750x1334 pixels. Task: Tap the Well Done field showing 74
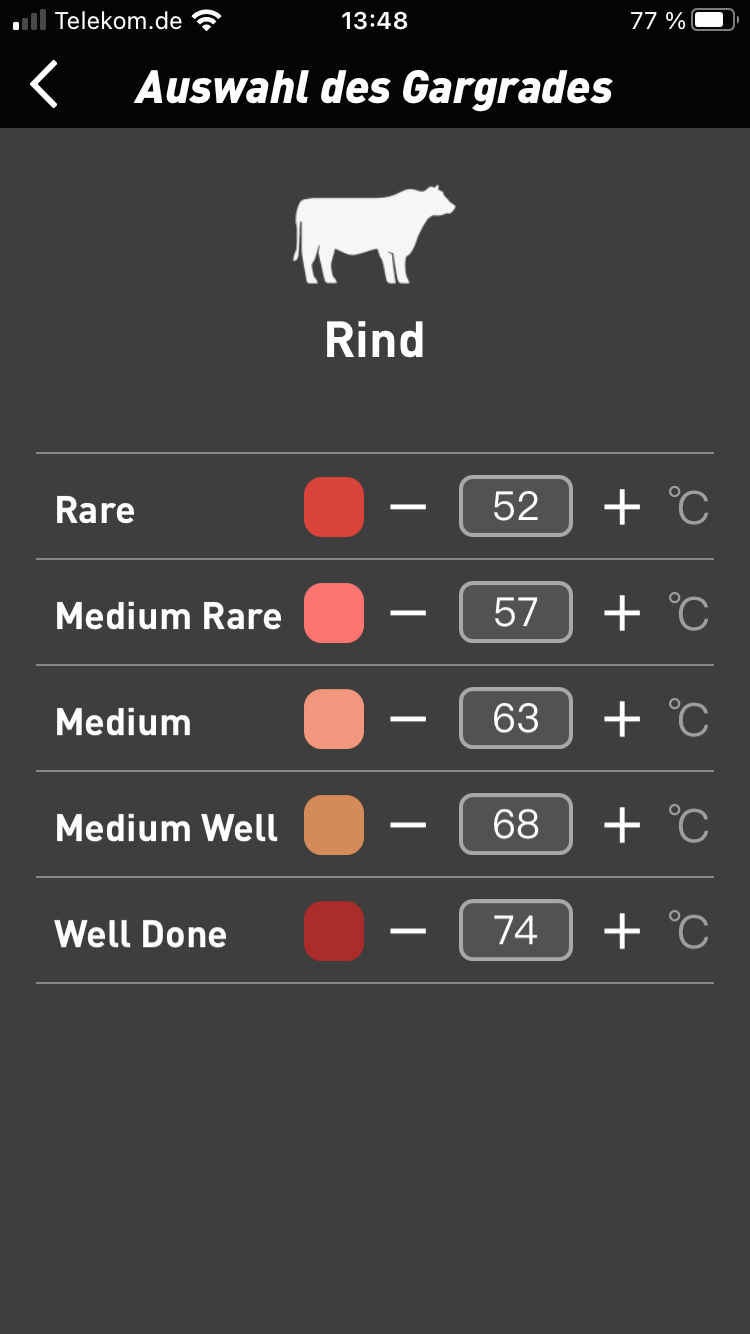coord(516,931)
